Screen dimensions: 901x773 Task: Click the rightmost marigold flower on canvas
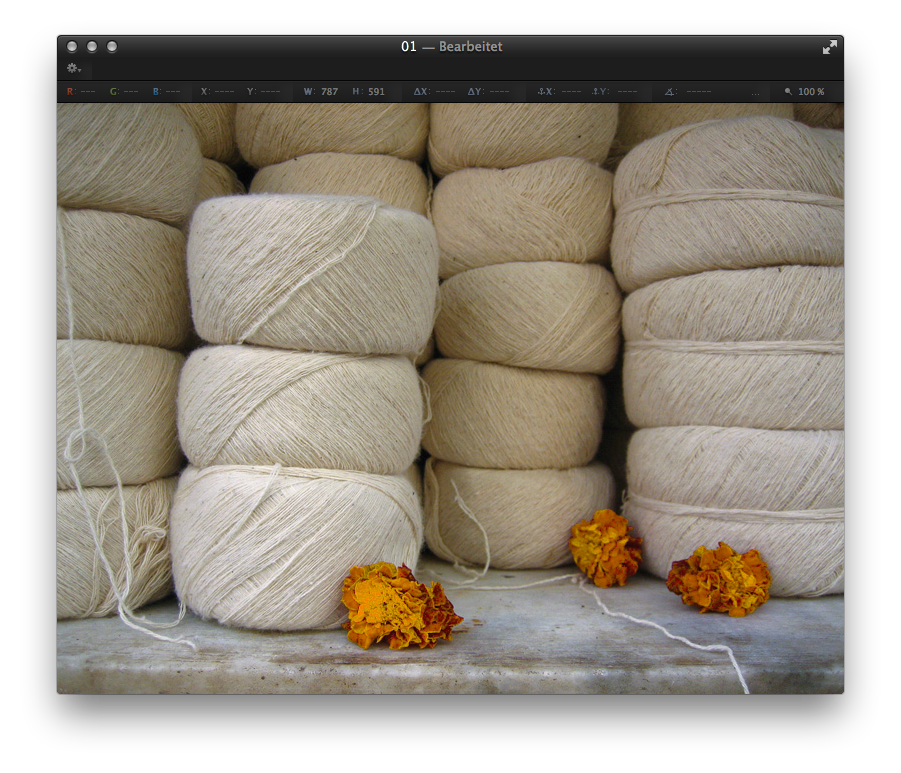[719, 579]
